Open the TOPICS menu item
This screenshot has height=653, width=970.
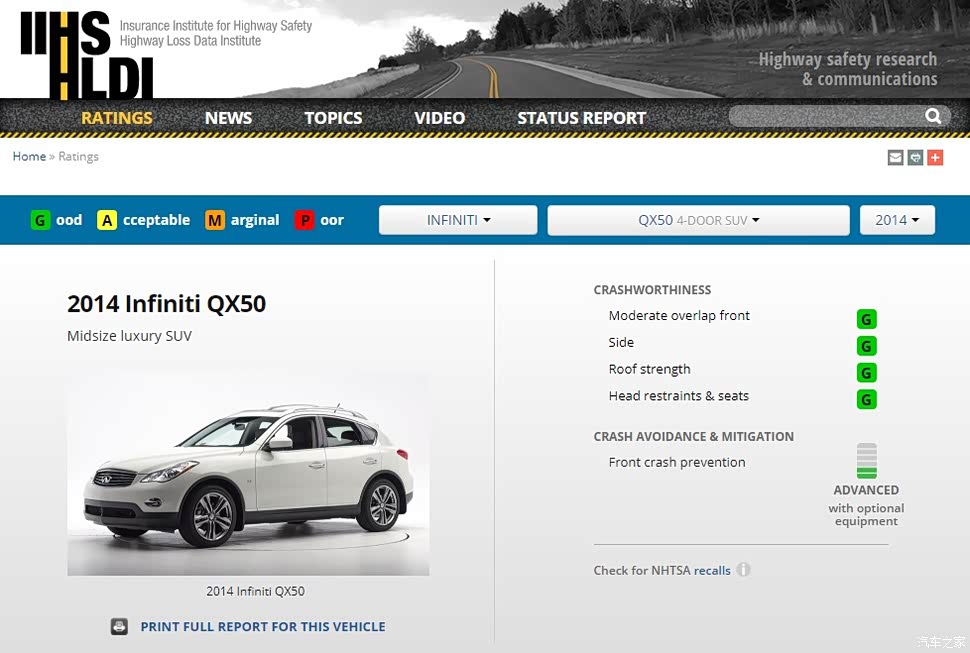coord(333,118)
